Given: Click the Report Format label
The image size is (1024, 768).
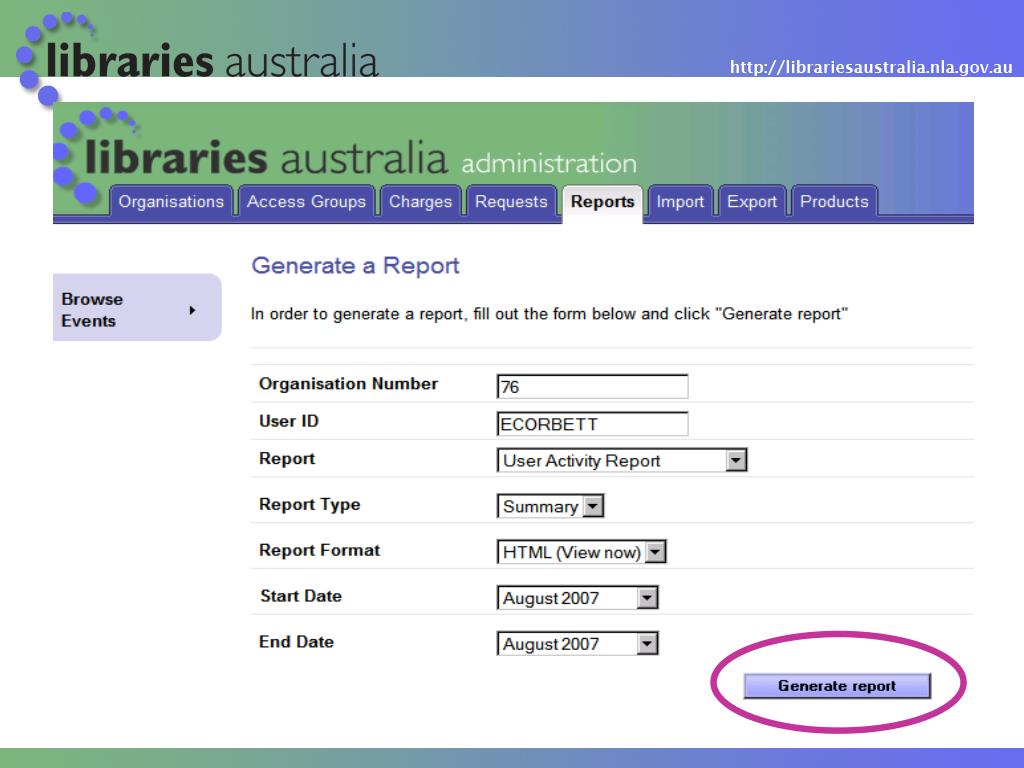Looking at the screenshot, I should [319, 550].
